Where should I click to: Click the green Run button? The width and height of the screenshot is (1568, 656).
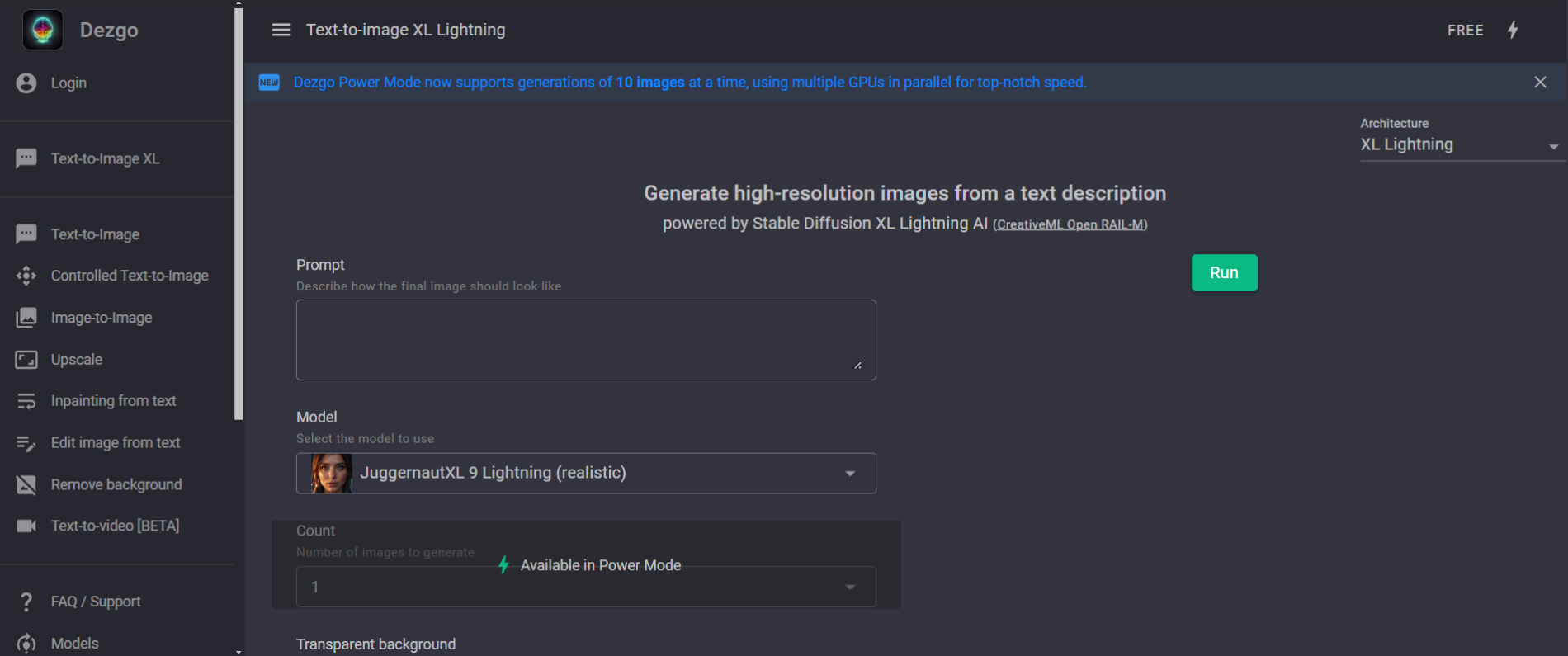click(1225, 273)
